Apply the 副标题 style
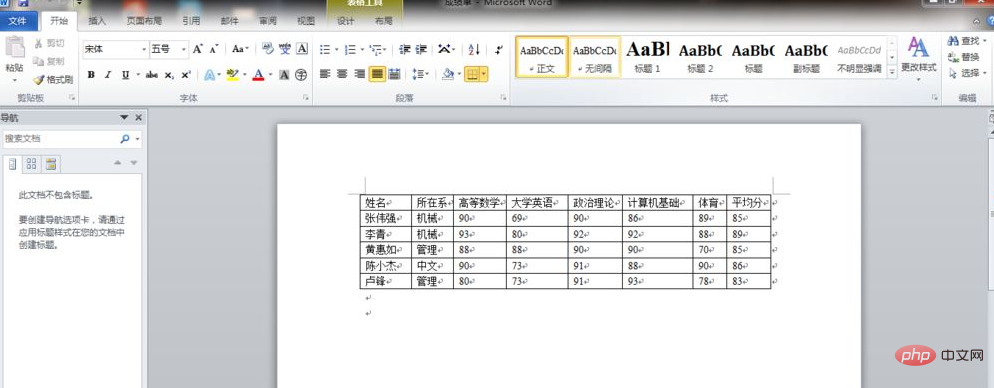The height and width of the screenshot is (388, 994). click(806, 56)
